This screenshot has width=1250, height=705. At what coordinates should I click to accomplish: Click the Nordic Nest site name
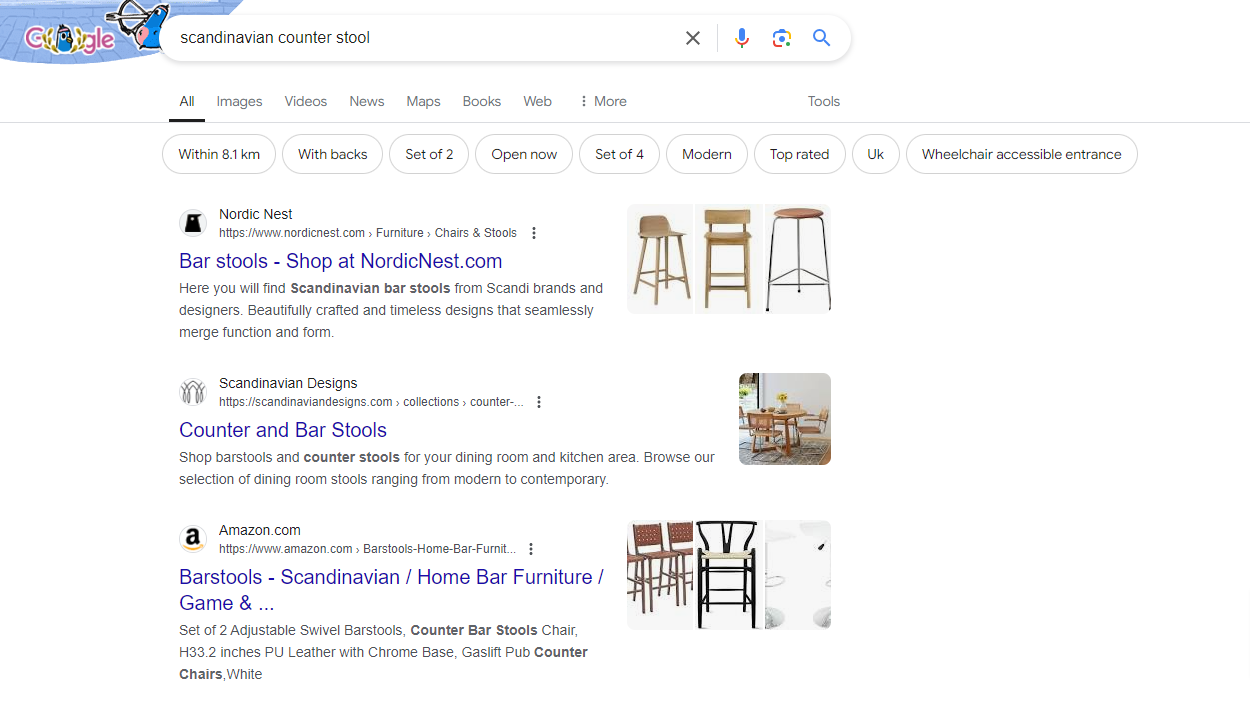click(x=256, y=214)
